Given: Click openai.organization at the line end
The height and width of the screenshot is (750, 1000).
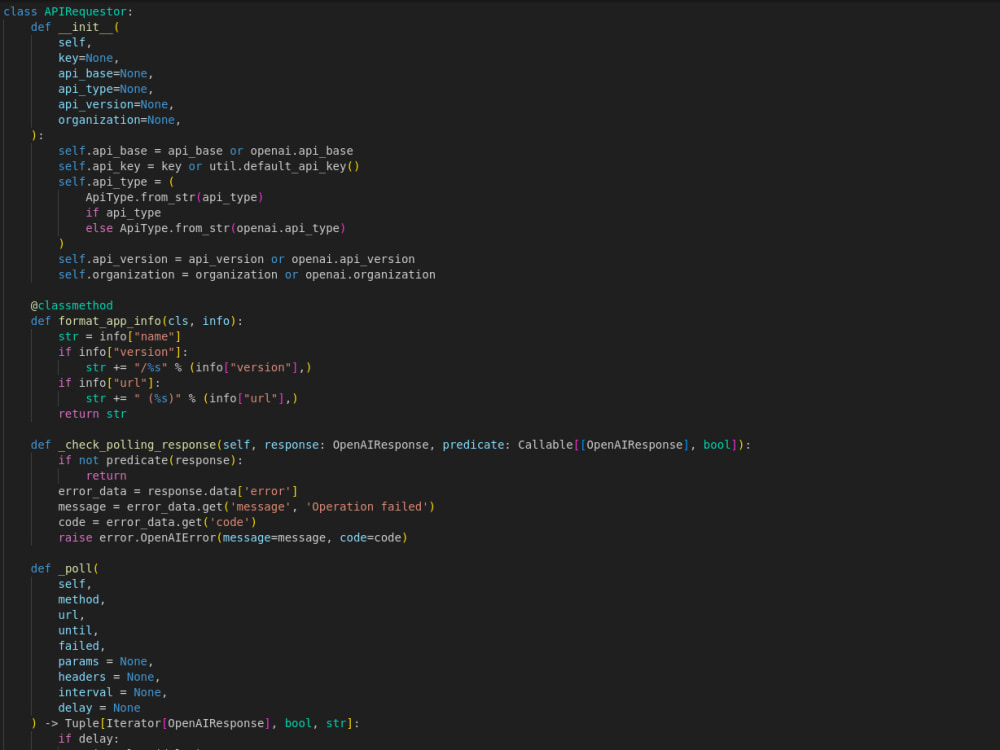Looking at the screenshot, I should (370, 274).
